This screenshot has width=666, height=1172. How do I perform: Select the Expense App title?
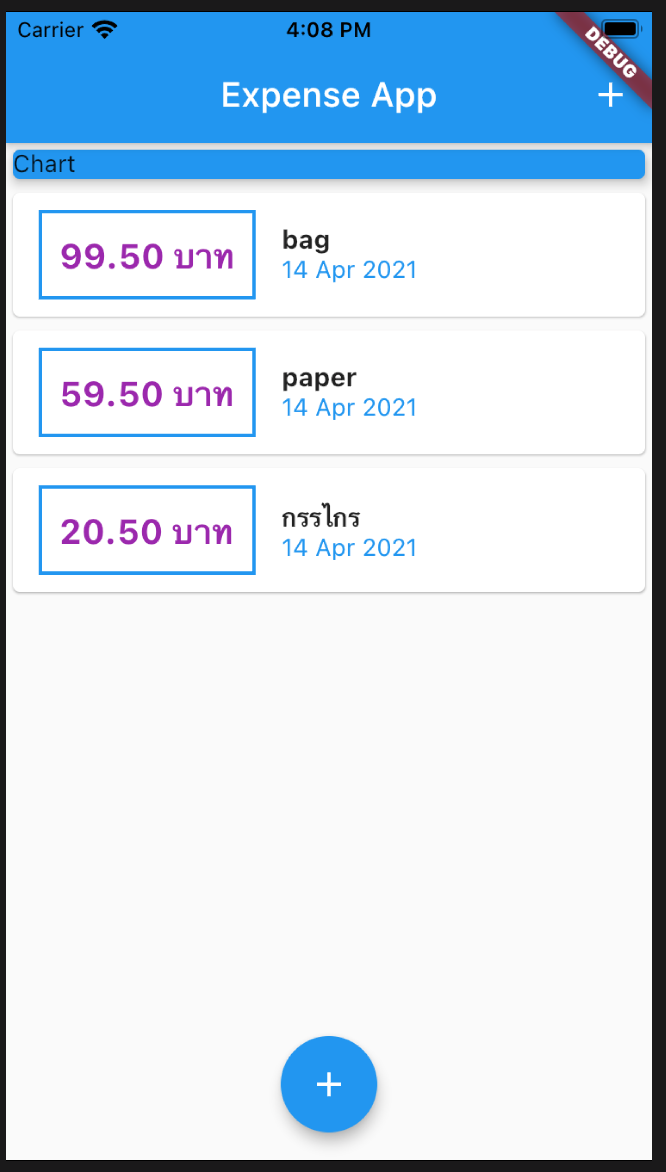[329, 95]
